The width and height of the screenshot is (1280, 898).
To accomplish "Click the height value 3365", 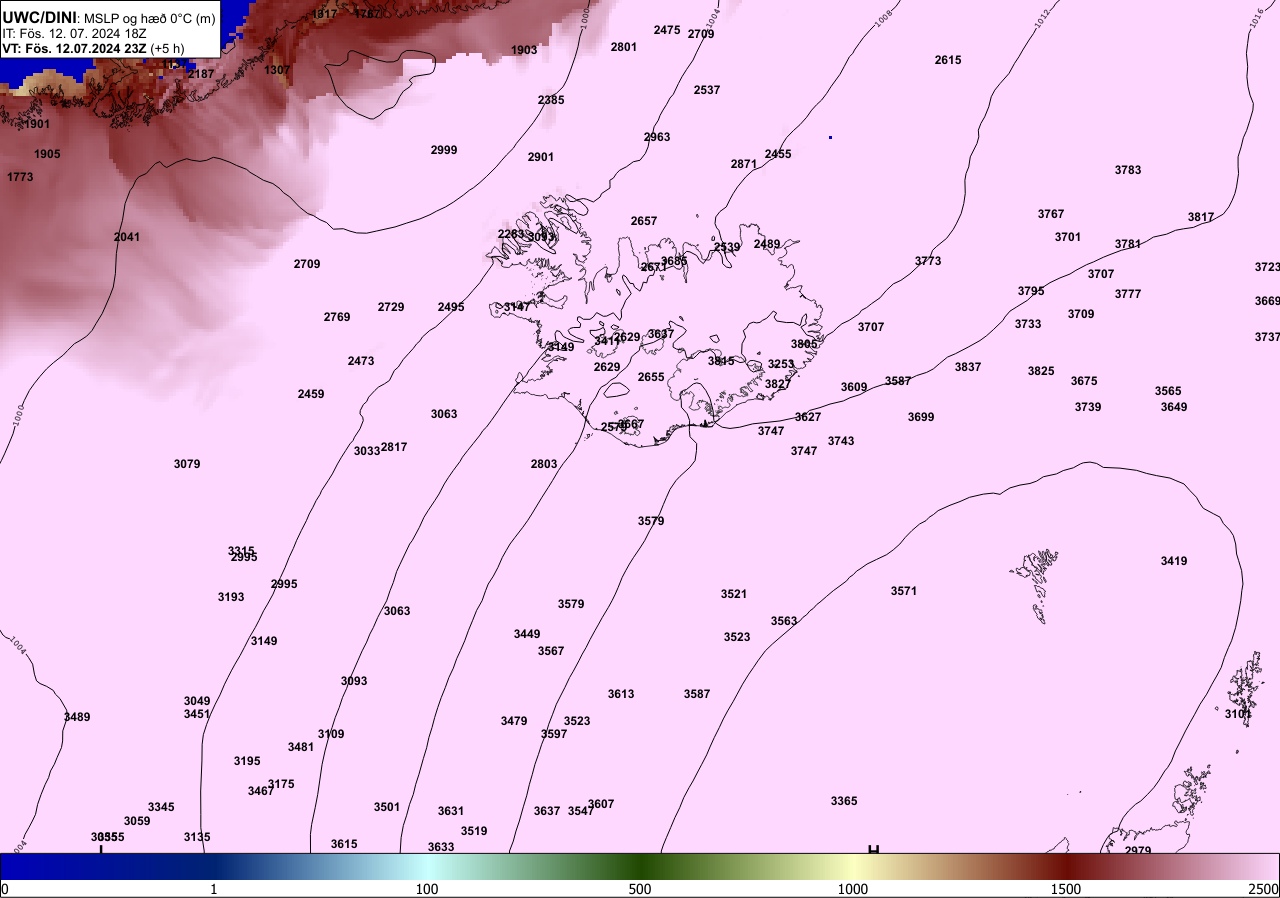I will point(844,801).
